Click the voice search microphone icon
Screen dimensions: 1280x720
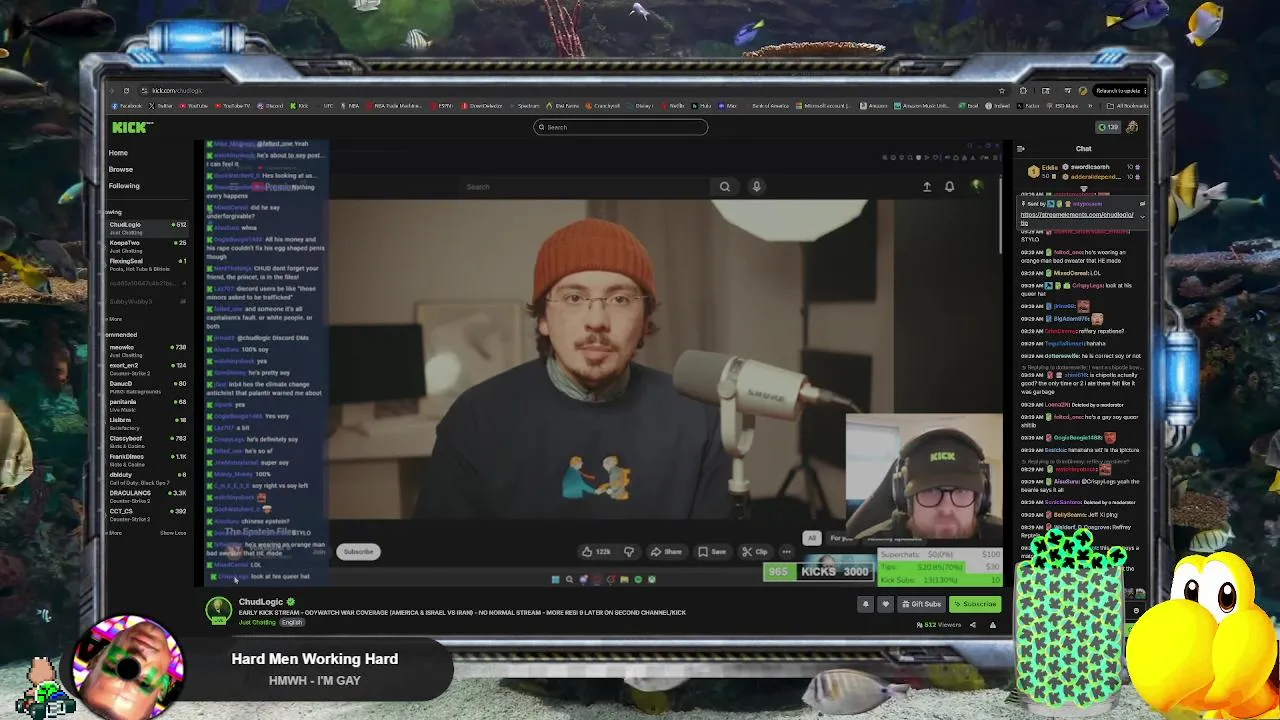coord(756,186)
